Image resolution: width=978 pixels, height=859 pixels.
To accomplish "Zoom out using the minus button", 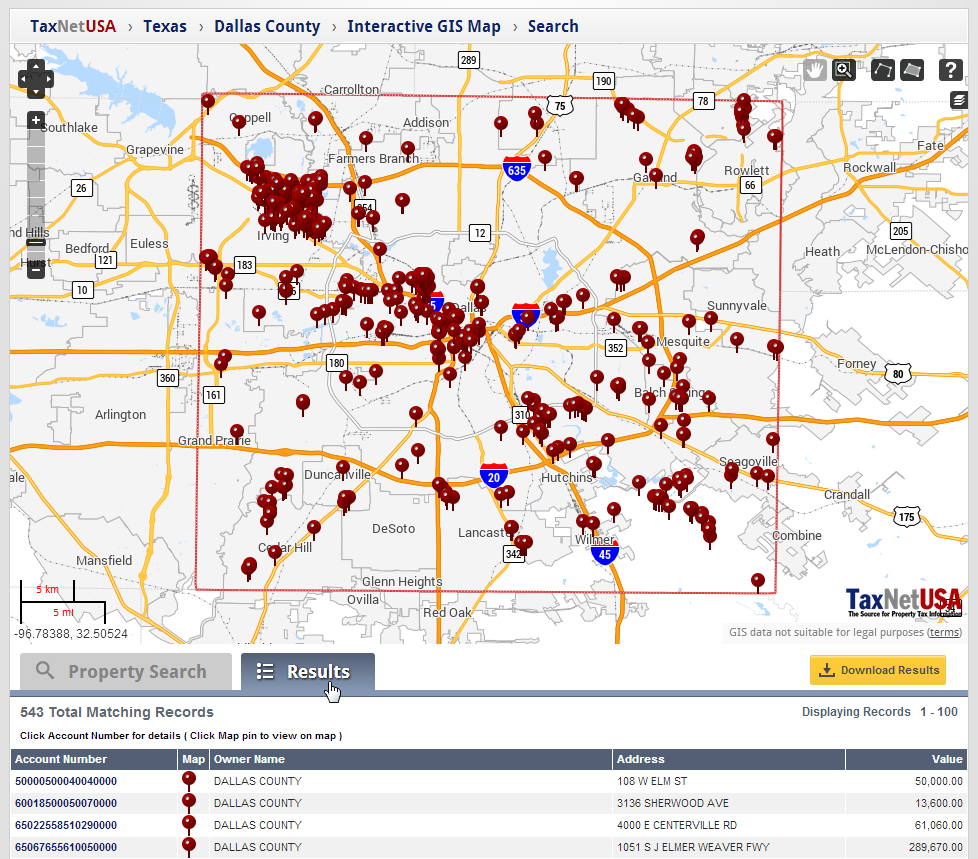I will 36,270.
